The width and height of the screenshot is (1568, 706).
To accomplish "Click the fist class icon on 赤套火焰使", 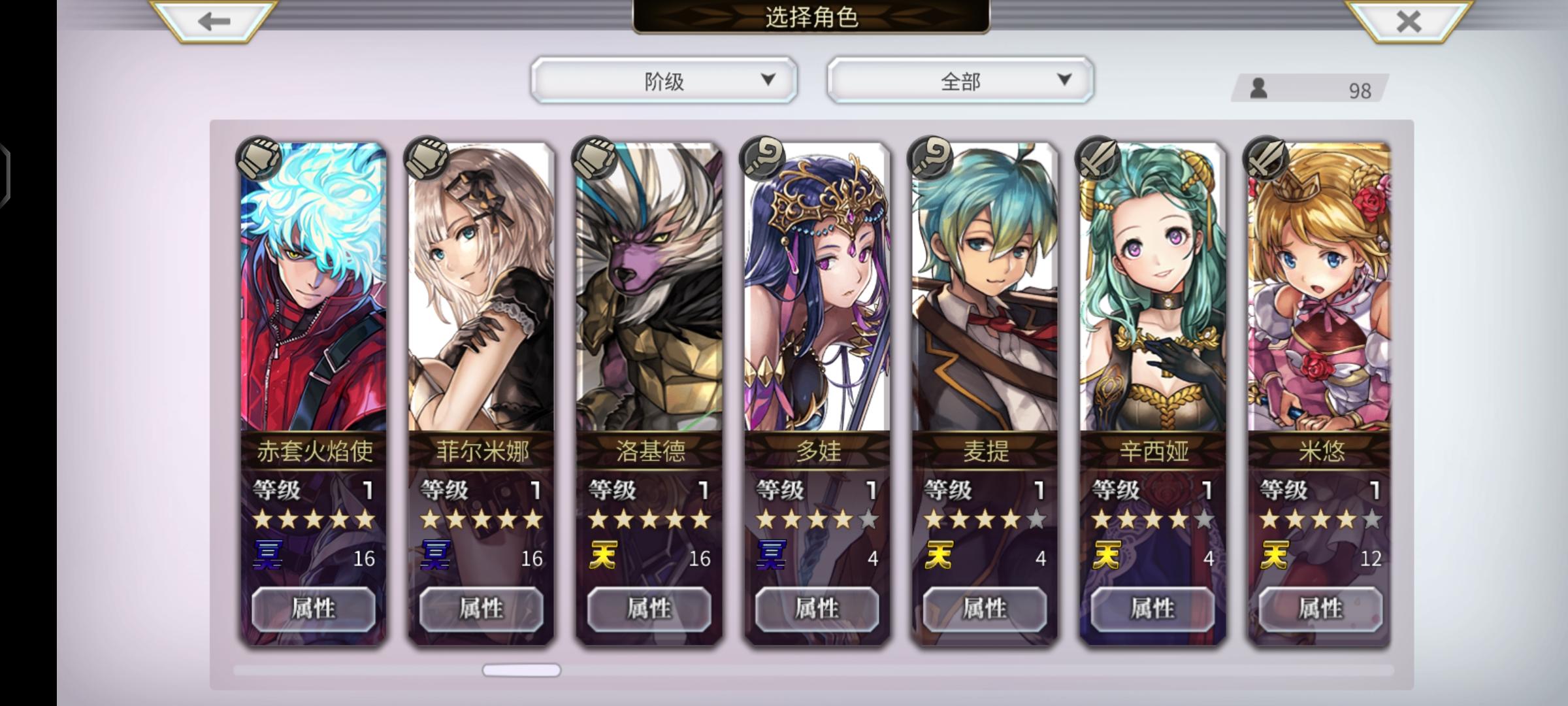I will pyautogui.click(x=259, y=158).
